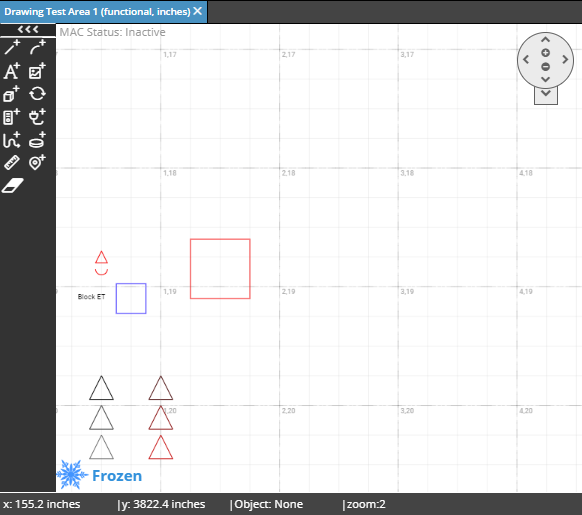Click the rotate/refresh arrows tool

37,94
